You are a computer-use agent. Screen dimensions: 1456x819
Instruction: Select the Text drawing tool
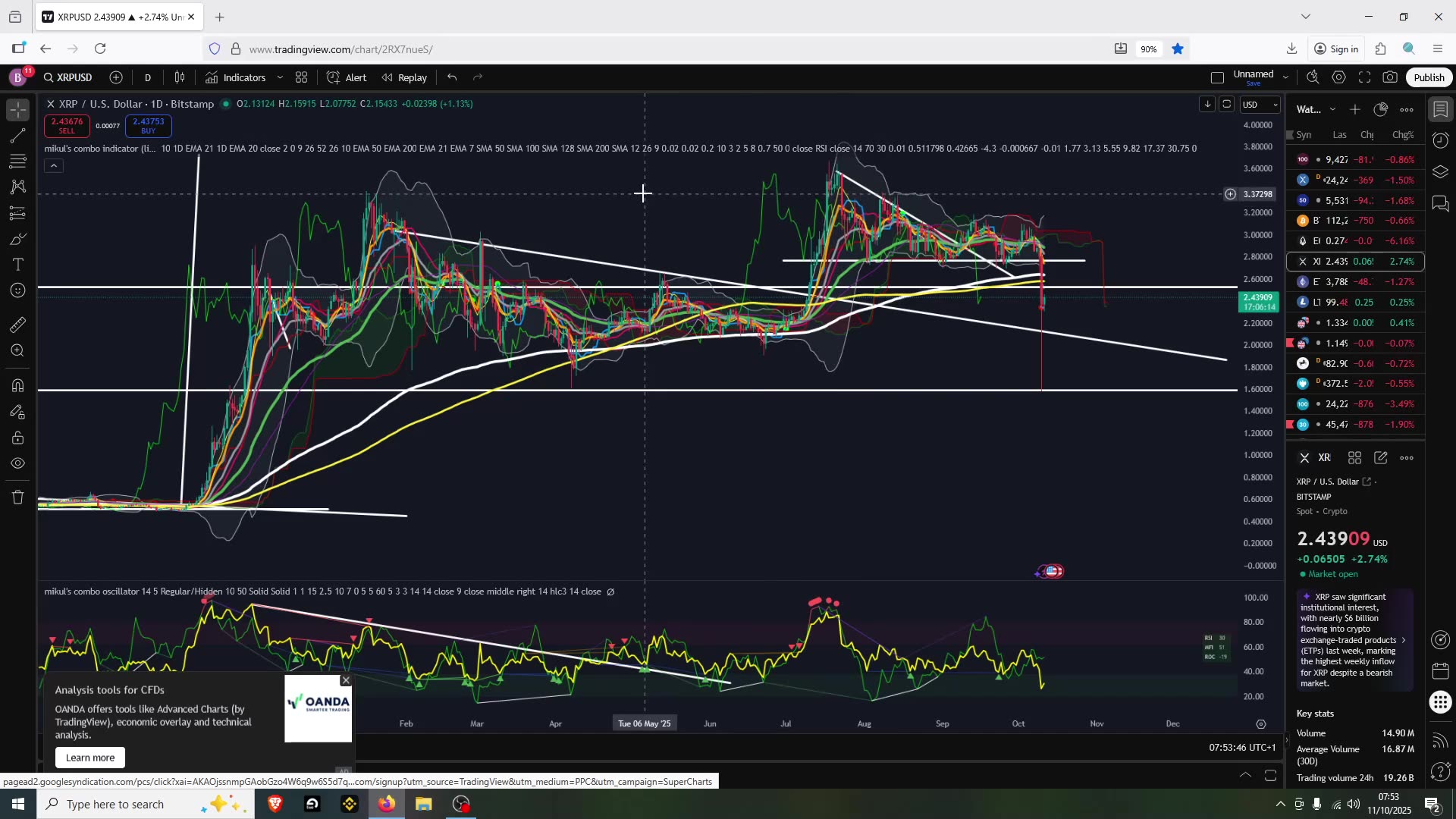click(17, 264)
